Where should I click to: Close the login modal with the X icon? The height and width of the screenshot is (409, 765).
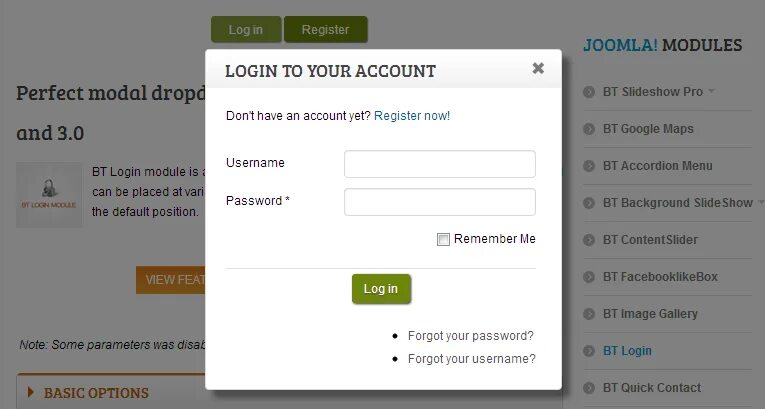point(538,68)
